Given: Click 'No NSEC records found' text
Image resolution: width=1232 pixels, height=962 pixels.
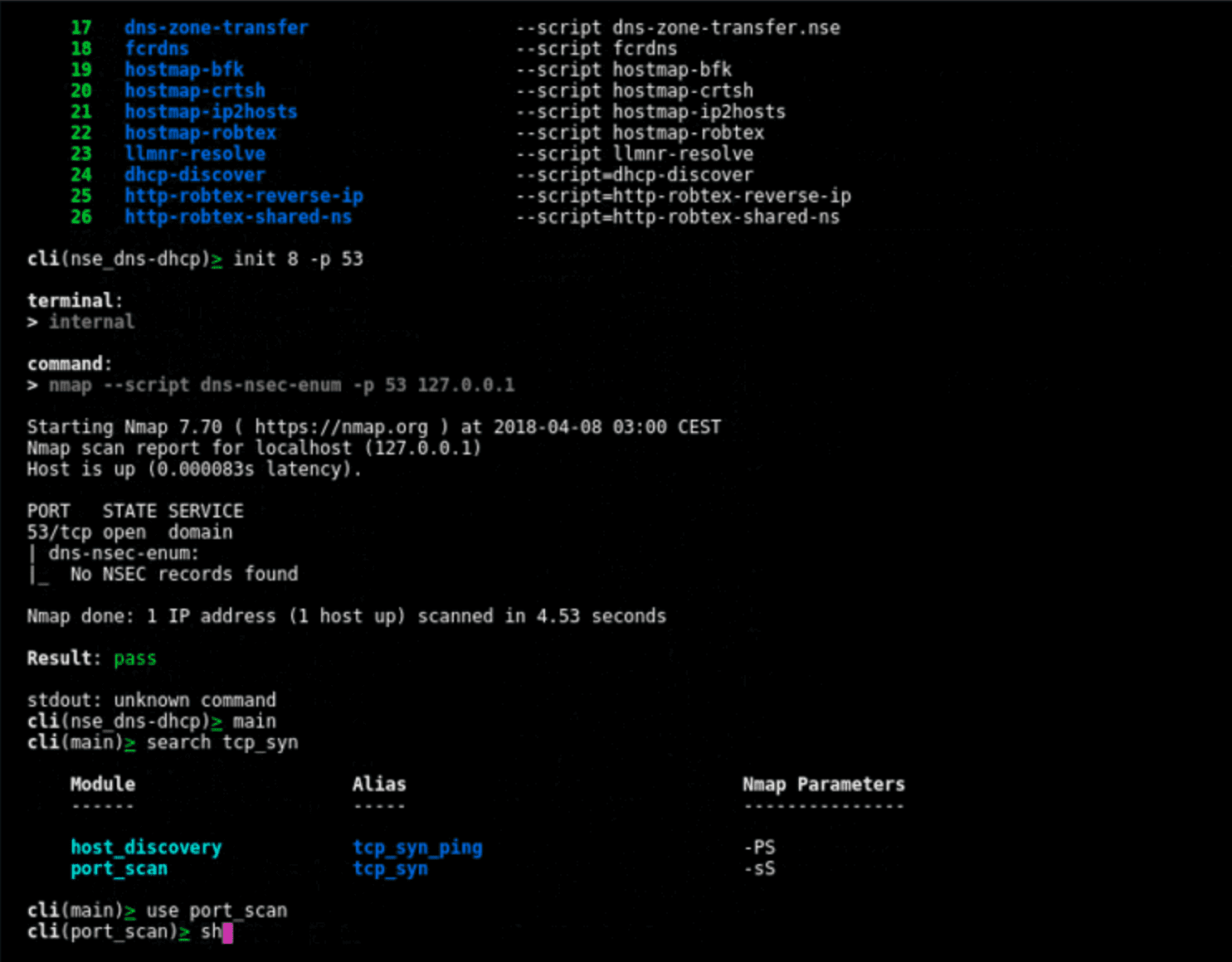Looking at the screenshot, I should coord(184,574).
